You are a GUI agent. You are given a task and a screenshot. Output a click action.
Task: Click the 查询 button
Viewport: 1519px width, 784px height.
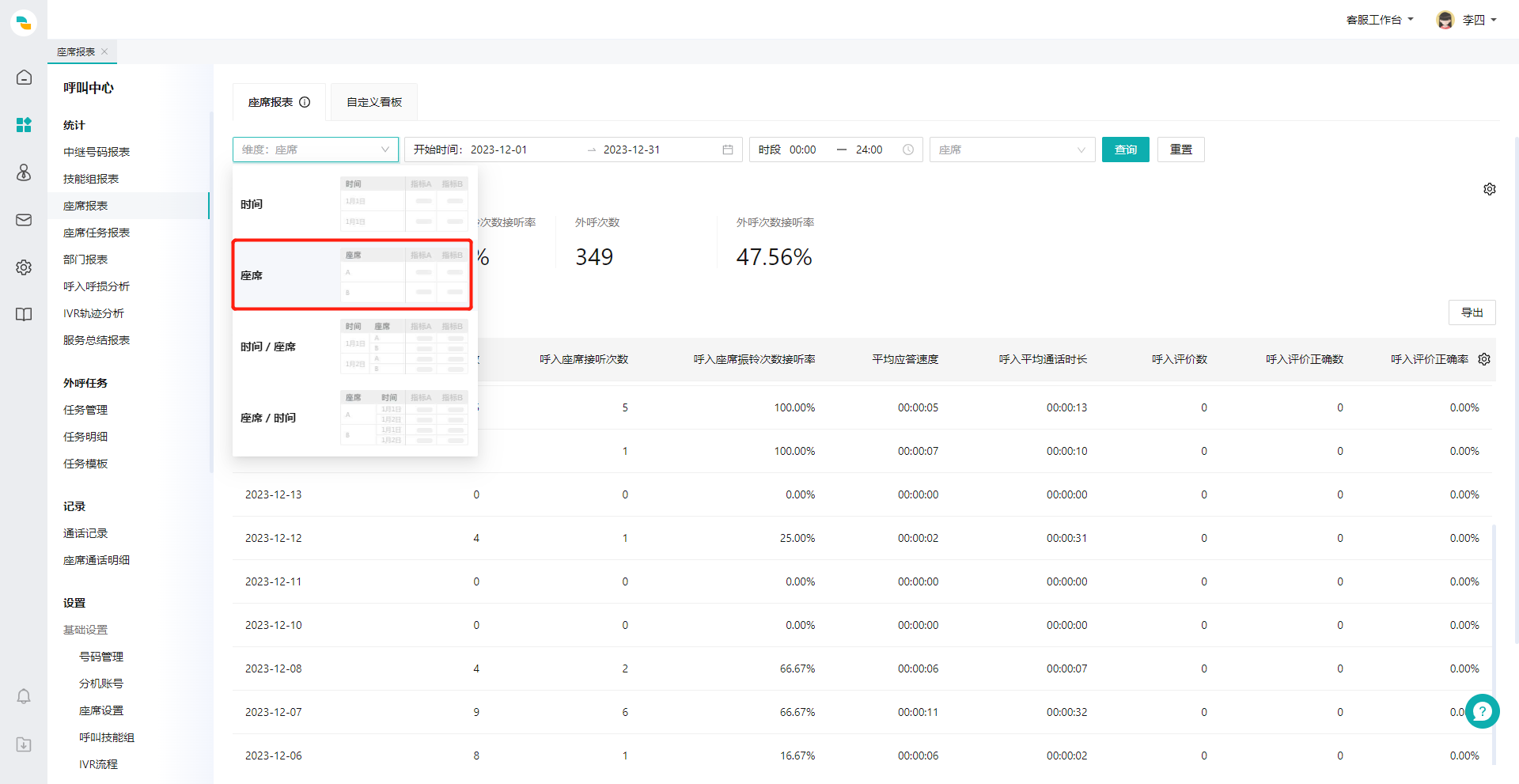click(1126, 150)
